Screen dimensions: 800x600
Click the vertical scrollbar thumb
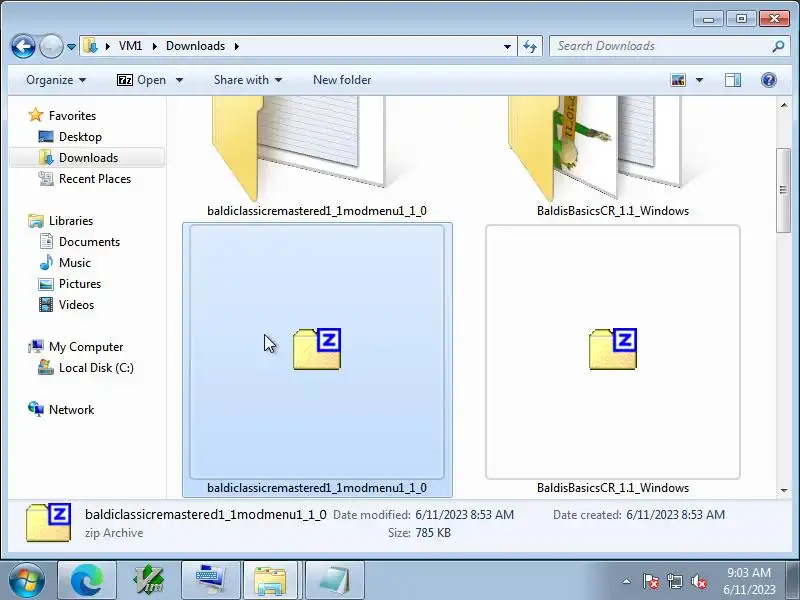click(x=784, y=191)
